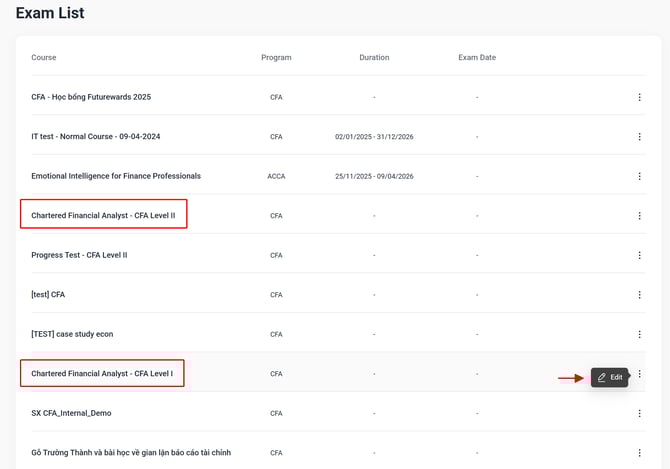Viewport: 670px width, 469px height.
Task: Open options menu for Gỗ Trường Thành row
Action: tap(639, 452)
